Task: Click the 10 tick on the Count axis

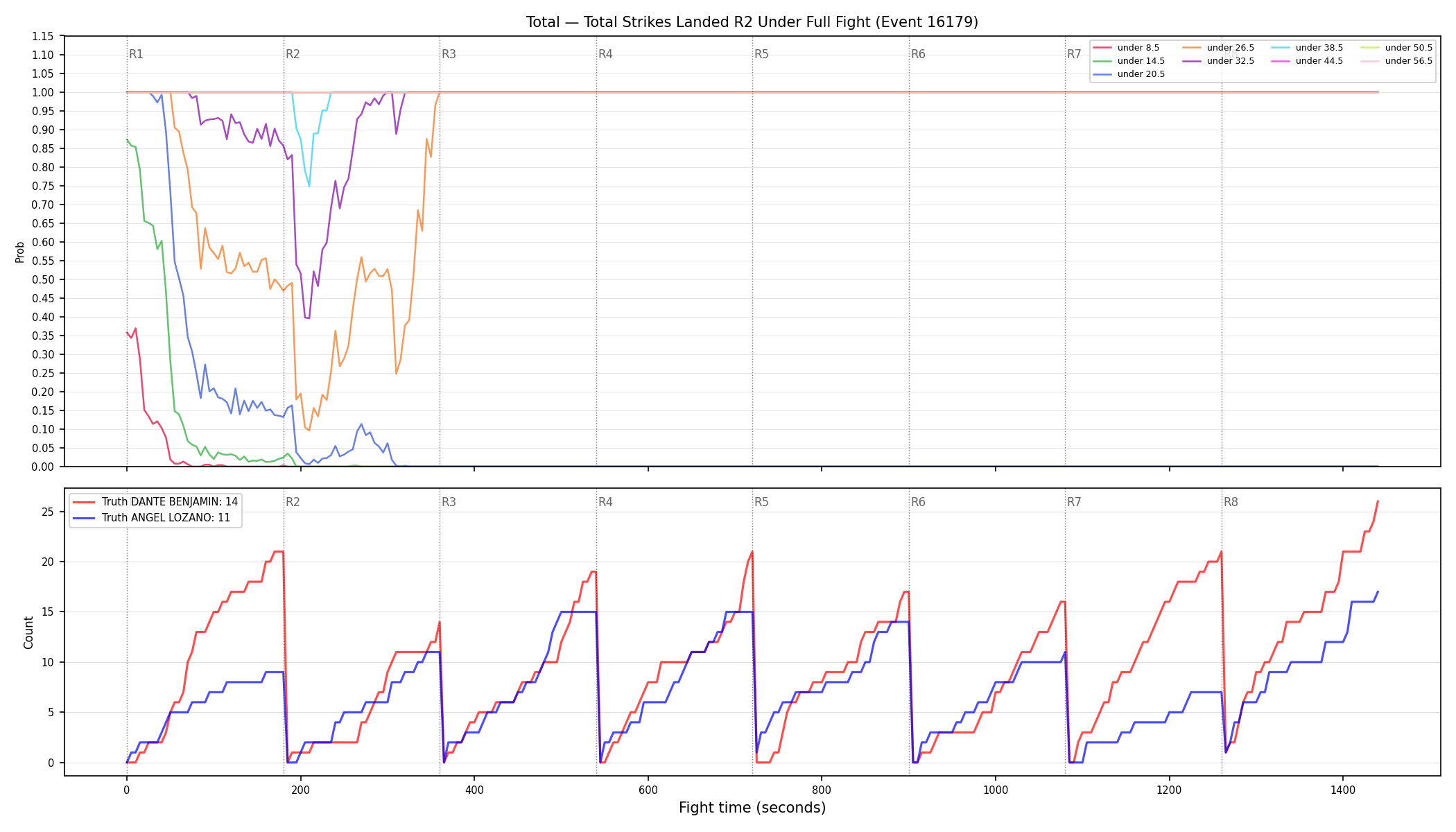Action: (x=49, y=662)
